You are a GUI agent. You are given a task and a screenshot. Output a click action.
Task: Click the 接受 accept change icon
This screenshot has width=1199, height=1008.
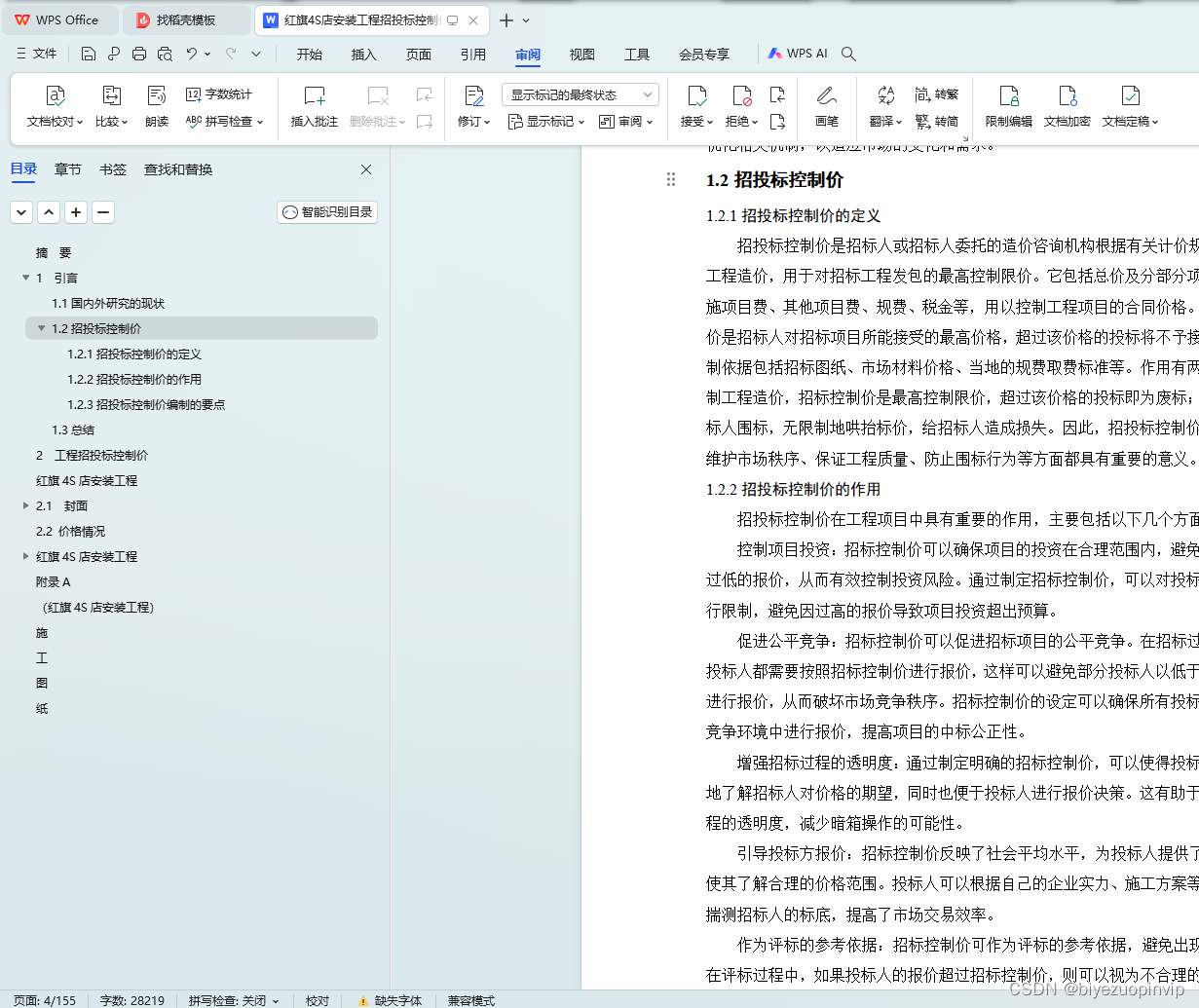click(x=697, y=95)
